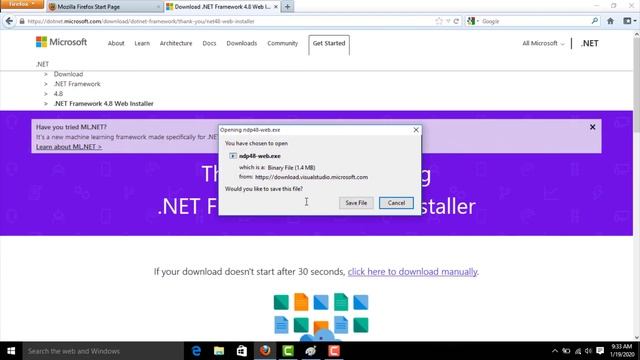The width and height of the screenshot is (640, 360).
Task: Open the Architecture nav item
Action: pyautogui.click(x=176, y=43)
